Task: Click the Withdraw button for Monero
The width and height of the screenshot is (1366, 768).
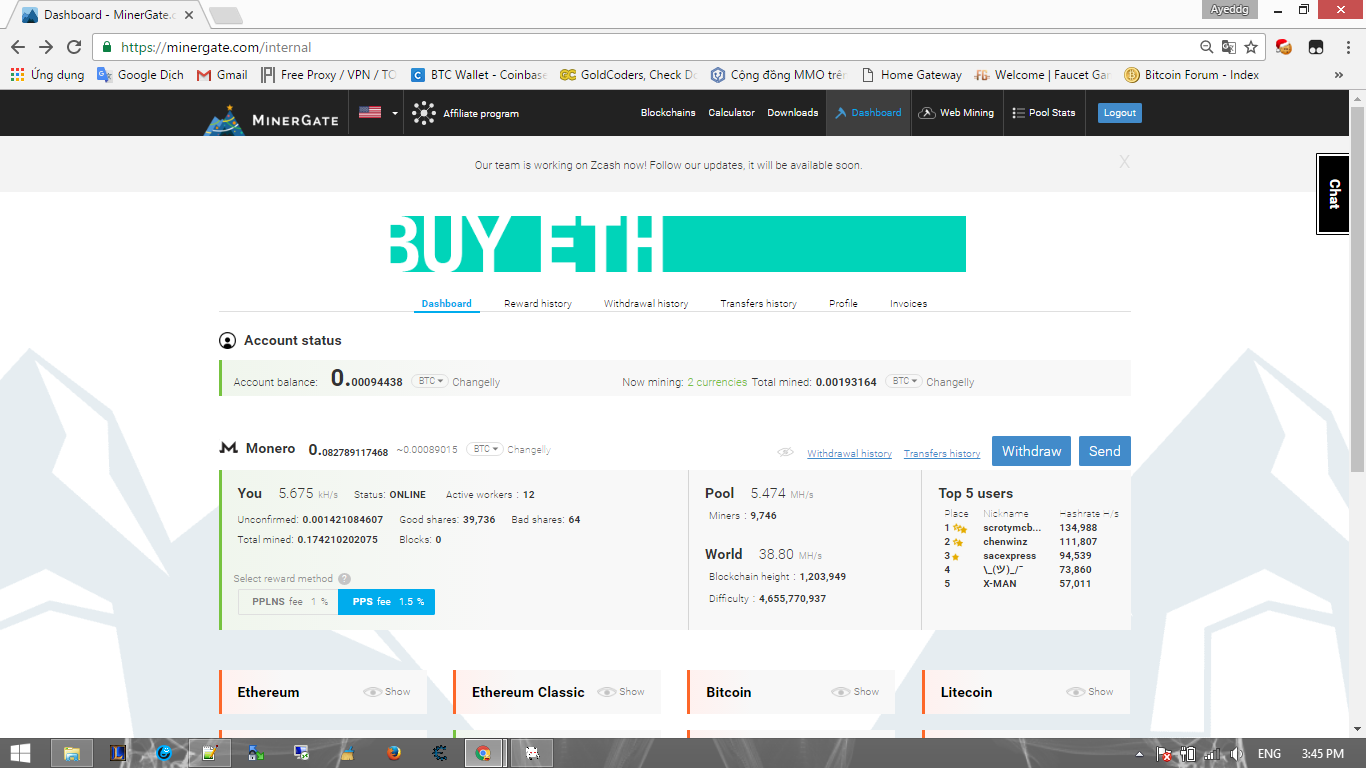Action: [1032, 451]
